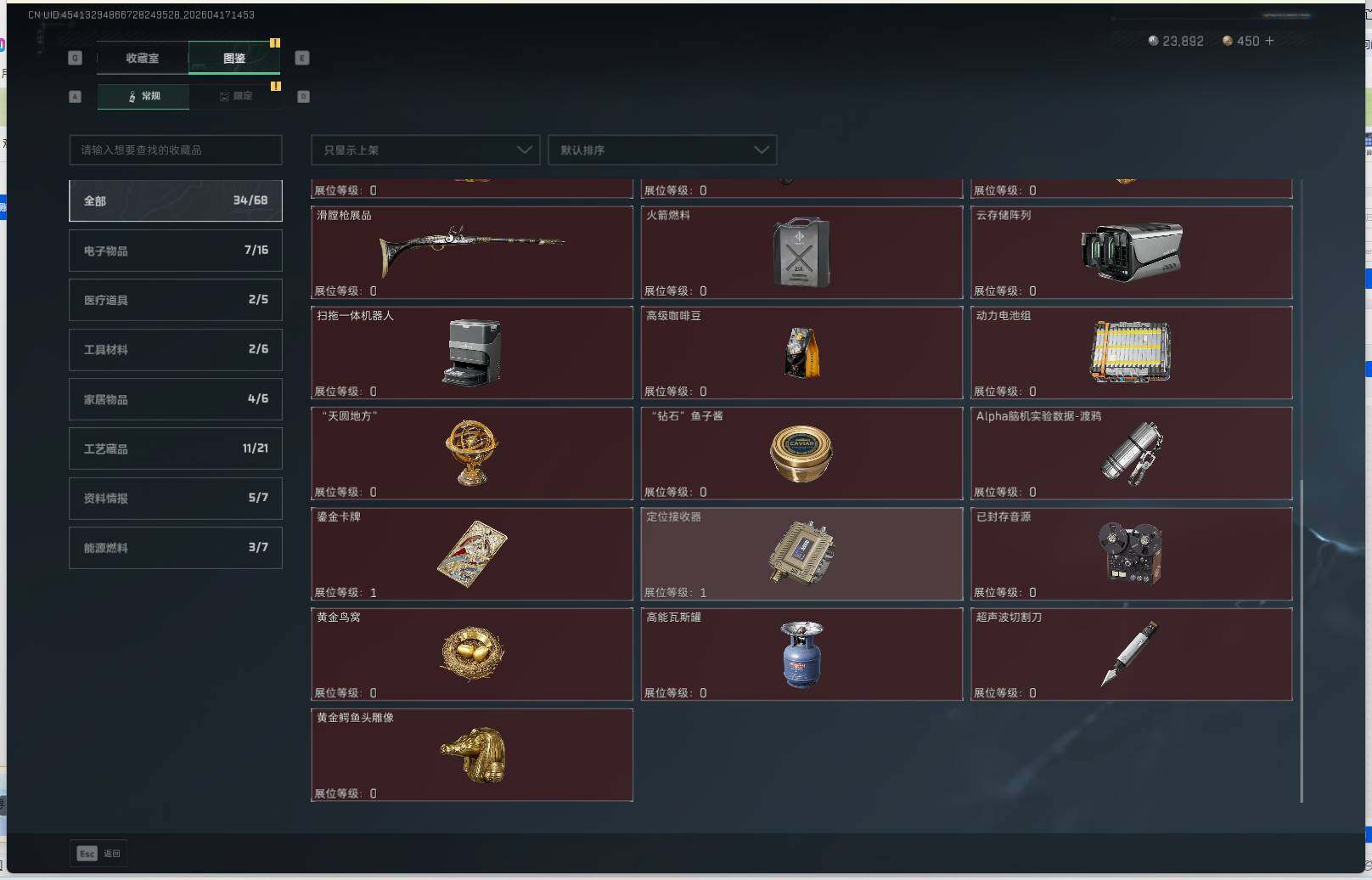Select the "天圆地方" golden globe icon
Image resolution: width=1372 pixels, height=880 pixels.
point(472,452)
